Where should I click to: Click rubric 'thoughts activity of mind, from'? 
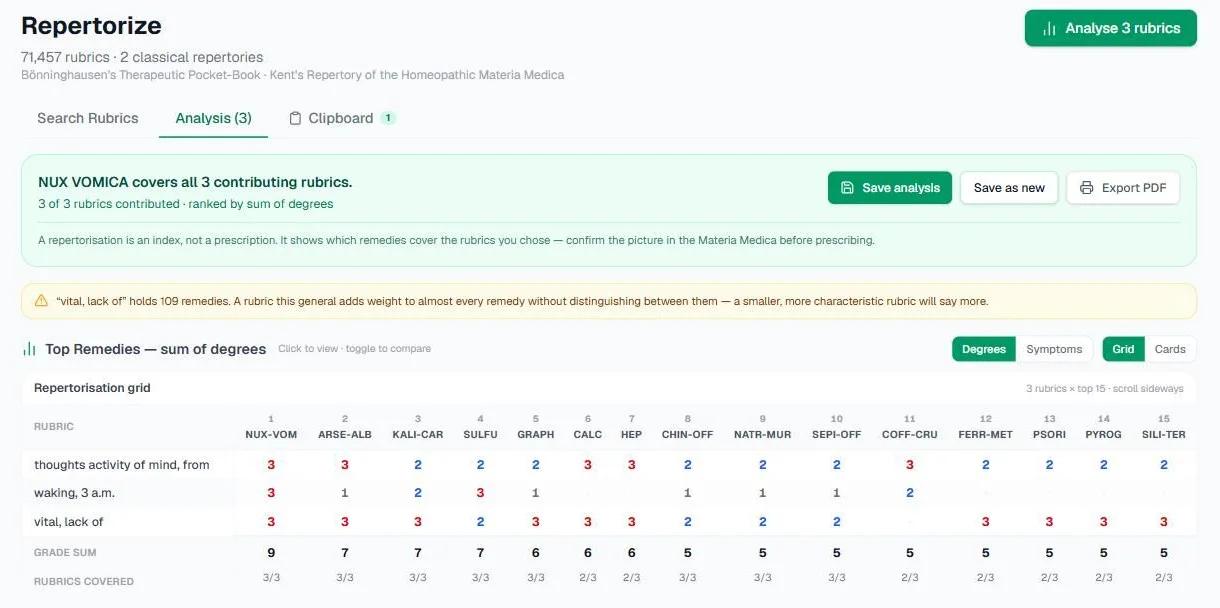click(122, 465)
